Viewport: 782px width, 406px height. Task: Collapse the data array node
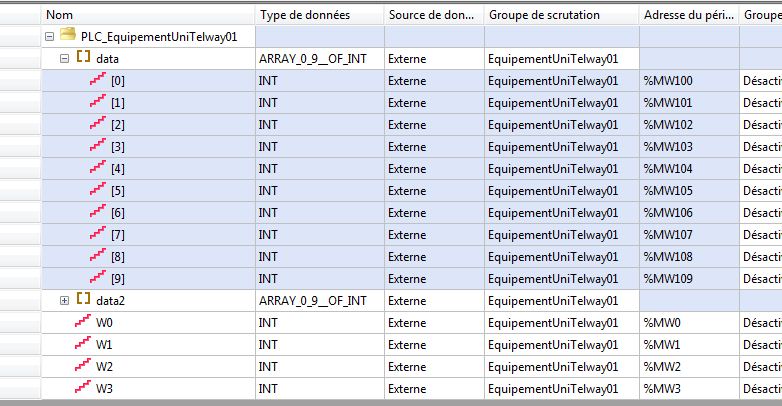point(65,59)
